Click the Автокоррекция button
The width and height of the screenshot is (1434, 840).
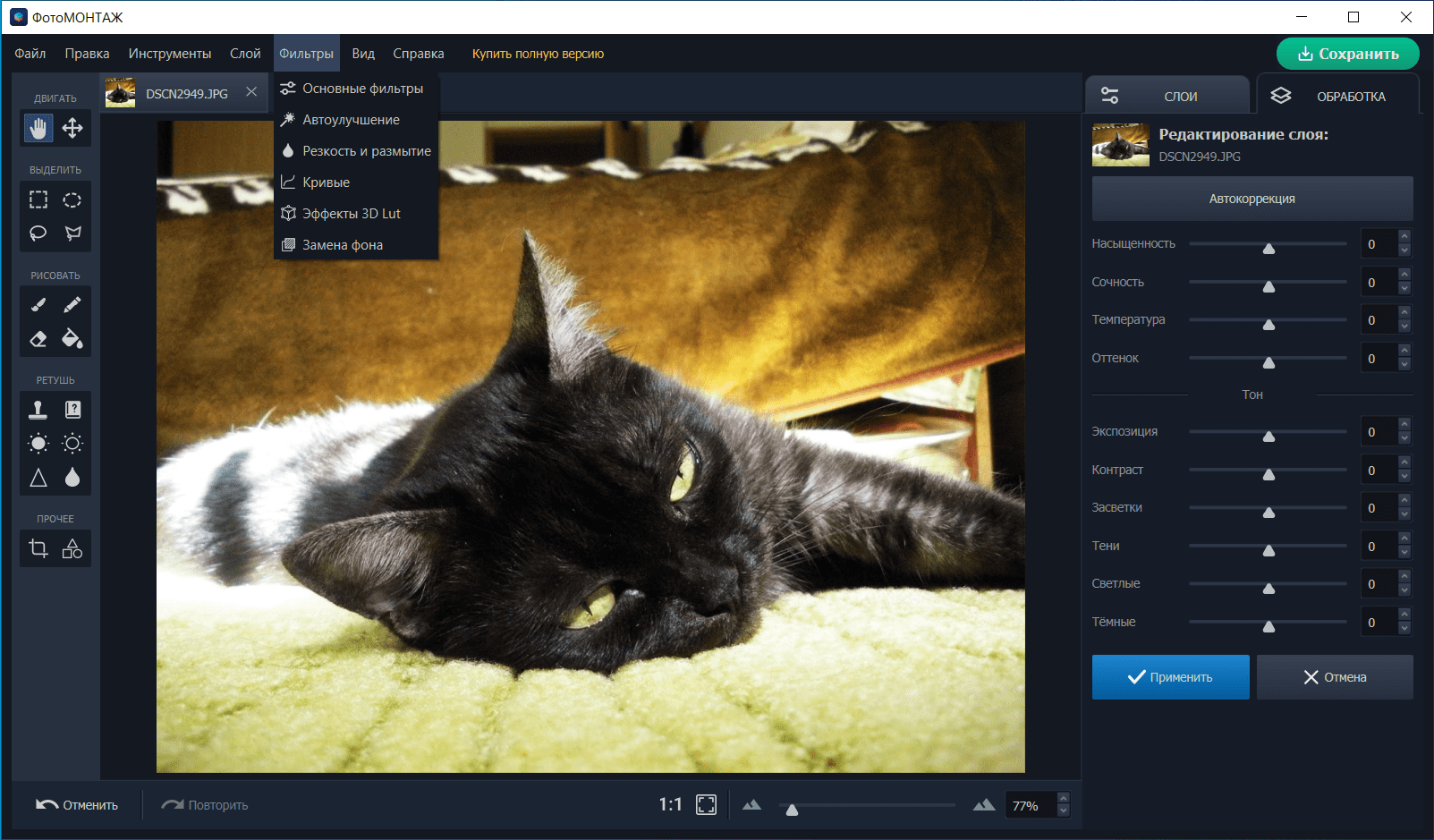[x=1252, y=199]
